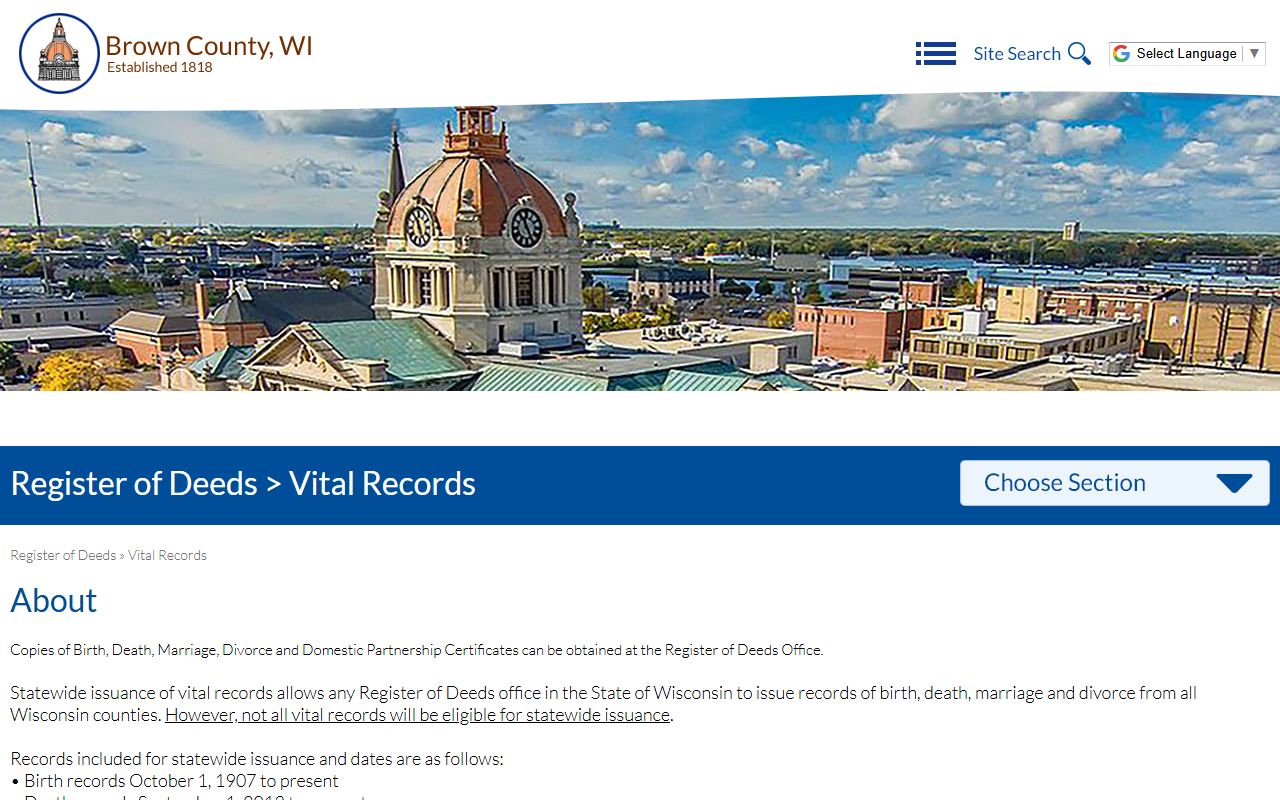Click the Brown County courthouse logo

tap(59, 54)
